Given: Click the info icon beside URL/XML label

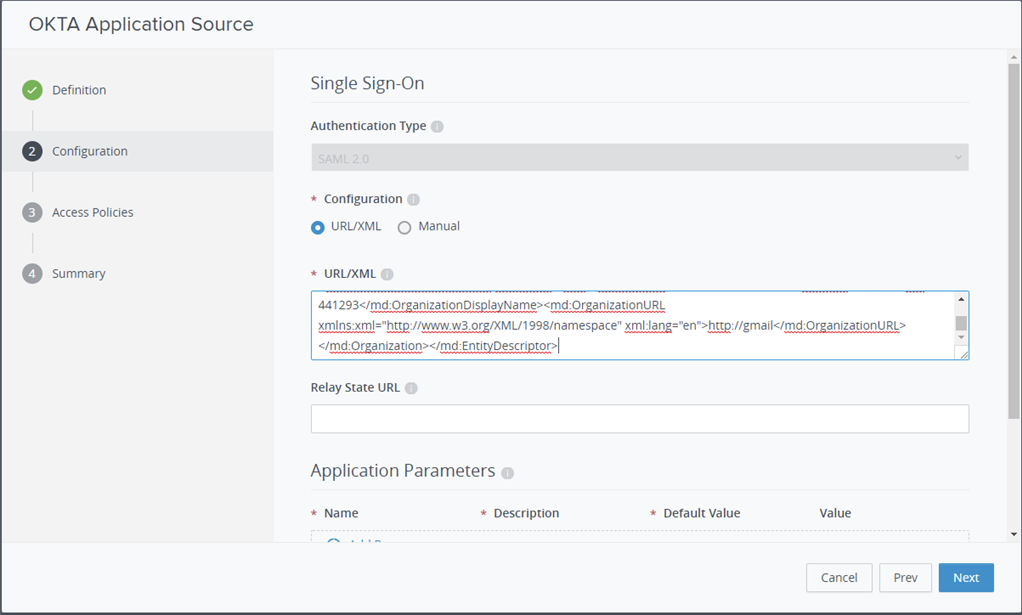Looking at the screenshot, I should pyautogui.click(x=387, y=274).
